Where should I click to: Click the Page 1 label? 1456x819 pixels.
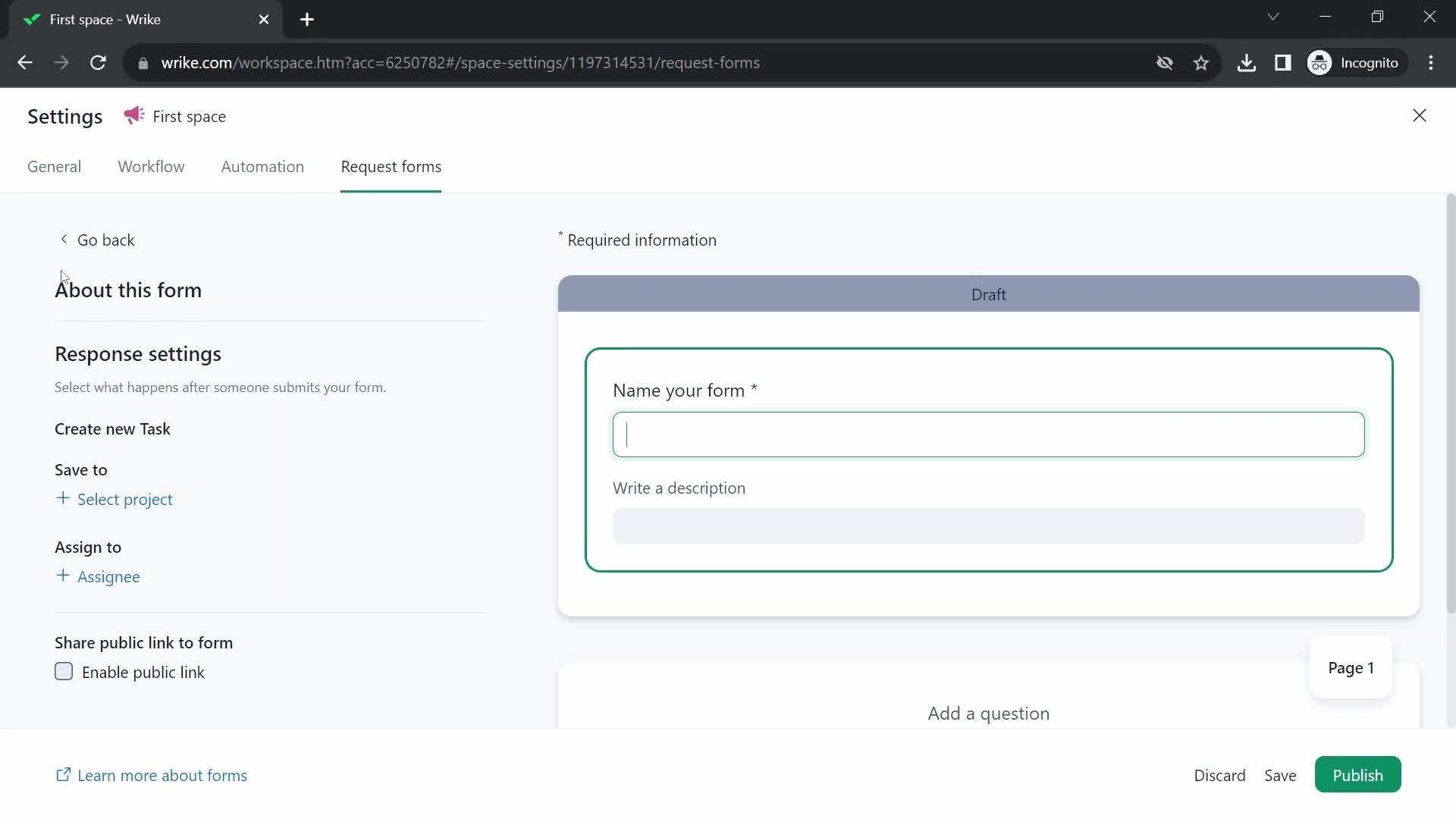1351,668
